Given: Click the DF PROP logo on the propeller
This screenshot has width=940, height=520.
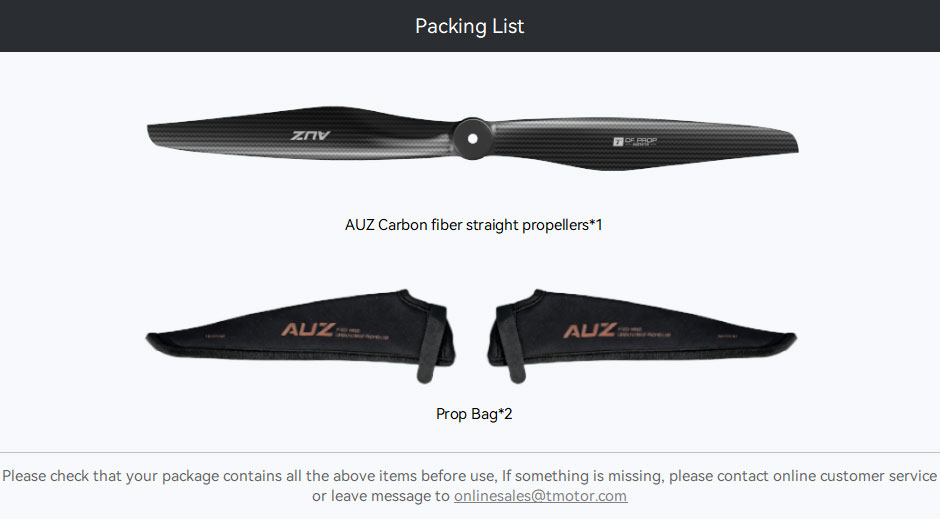Looking at the screenshot, I should pos(635,142).
